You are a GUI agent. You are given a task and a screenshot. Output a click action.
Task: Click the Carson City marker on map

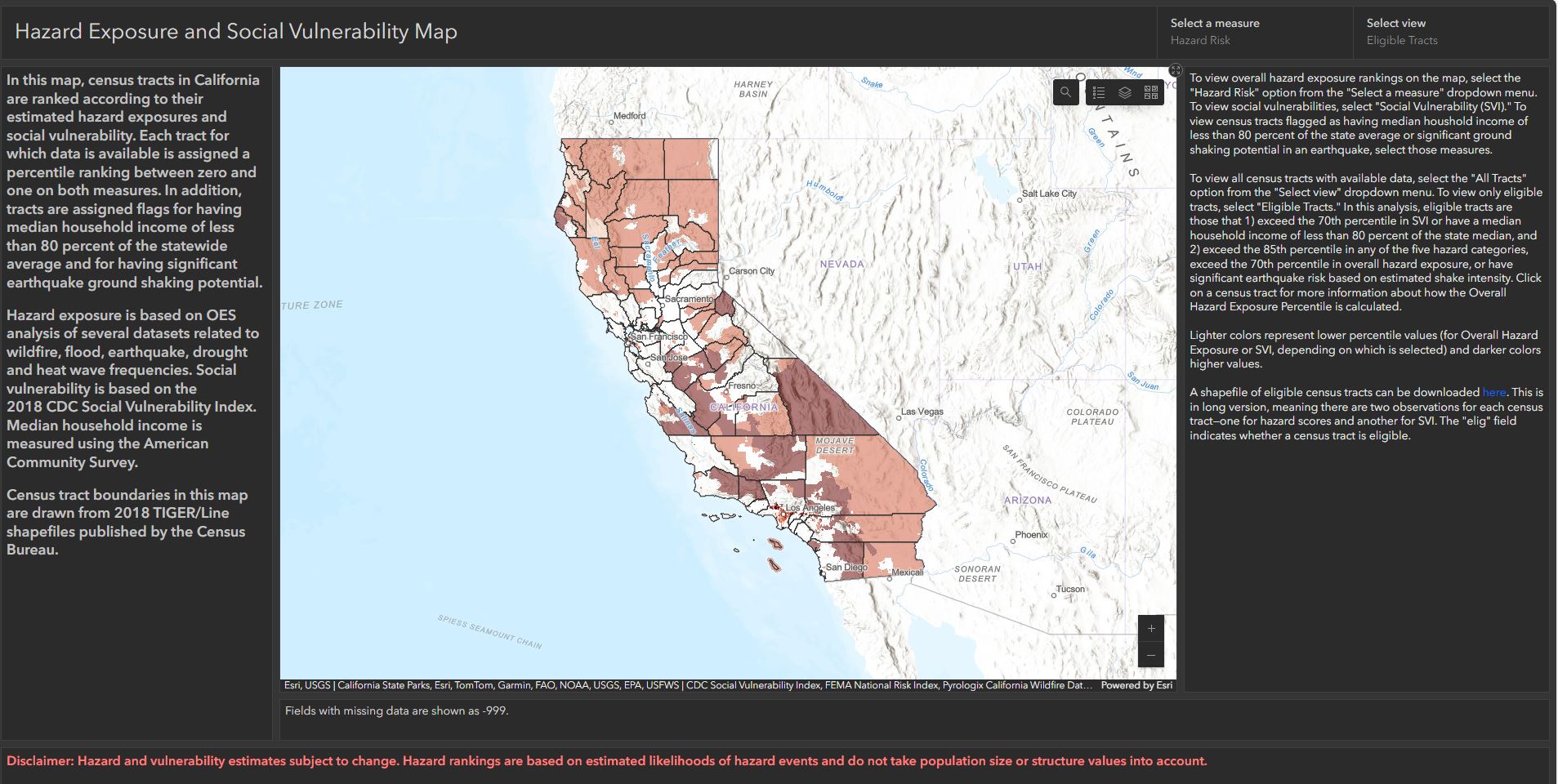tap(725, 277)
